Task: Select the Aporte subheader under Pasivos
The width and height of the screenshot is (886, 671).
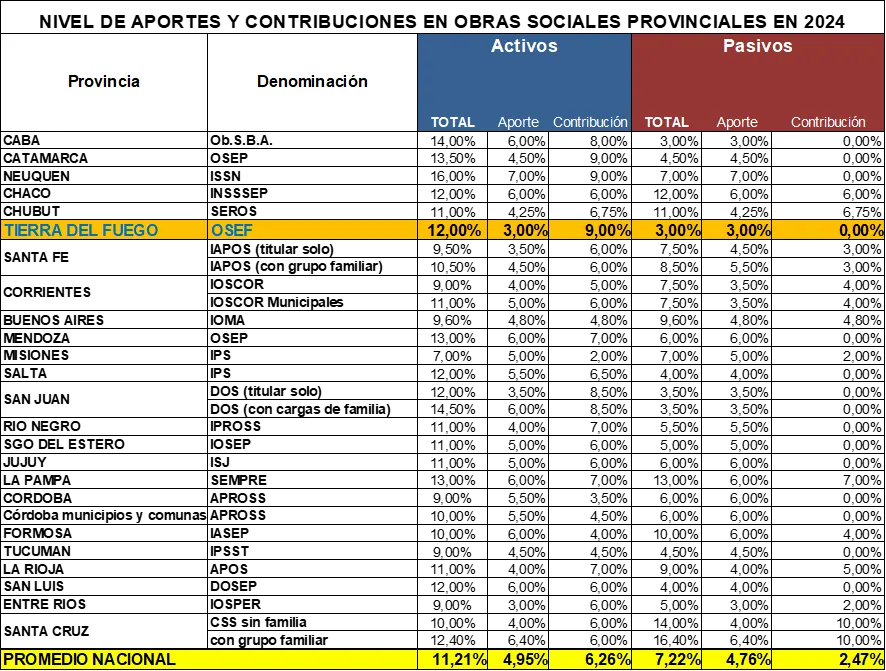Action: 737,122
